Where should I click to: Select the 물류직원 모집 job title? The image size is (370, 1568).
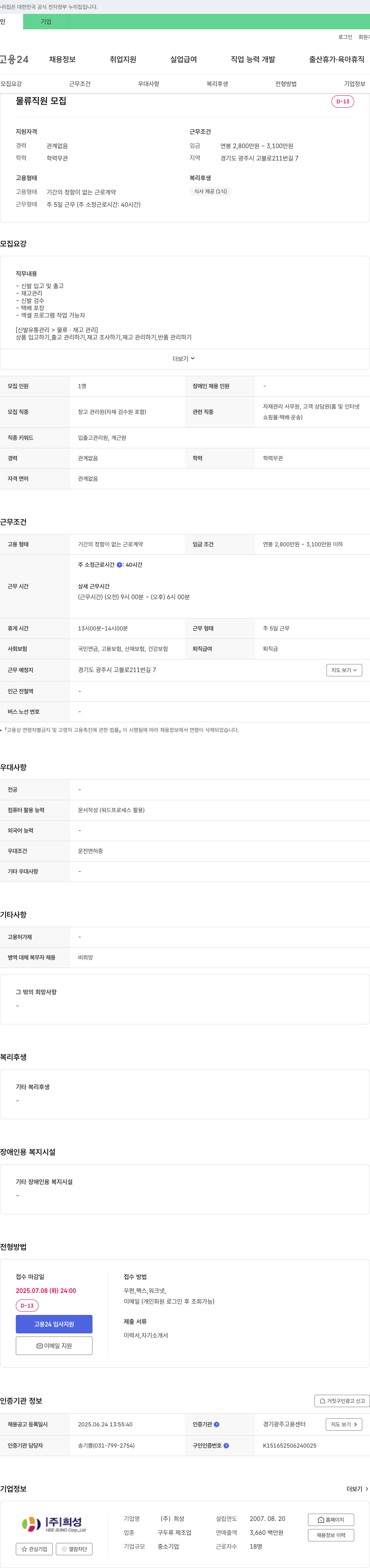click(x=41, y=101)
